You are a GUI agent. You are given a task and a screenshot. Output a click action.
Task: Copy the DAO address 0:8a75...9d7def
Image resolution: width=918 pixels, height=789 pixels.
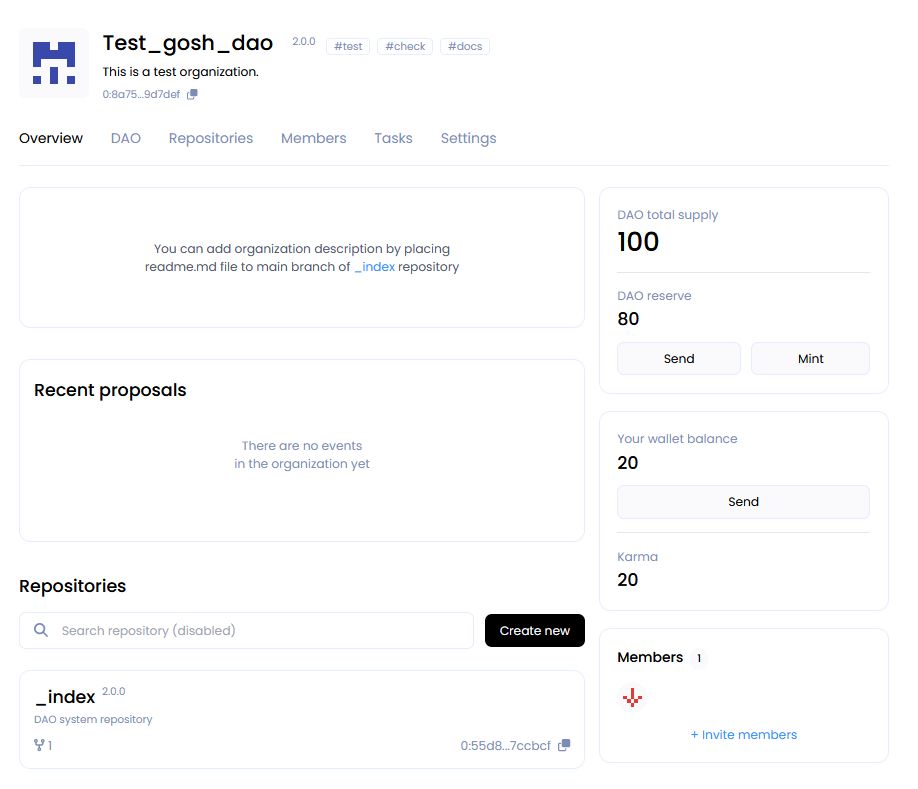pyautogui.click(x=192, y=94)
